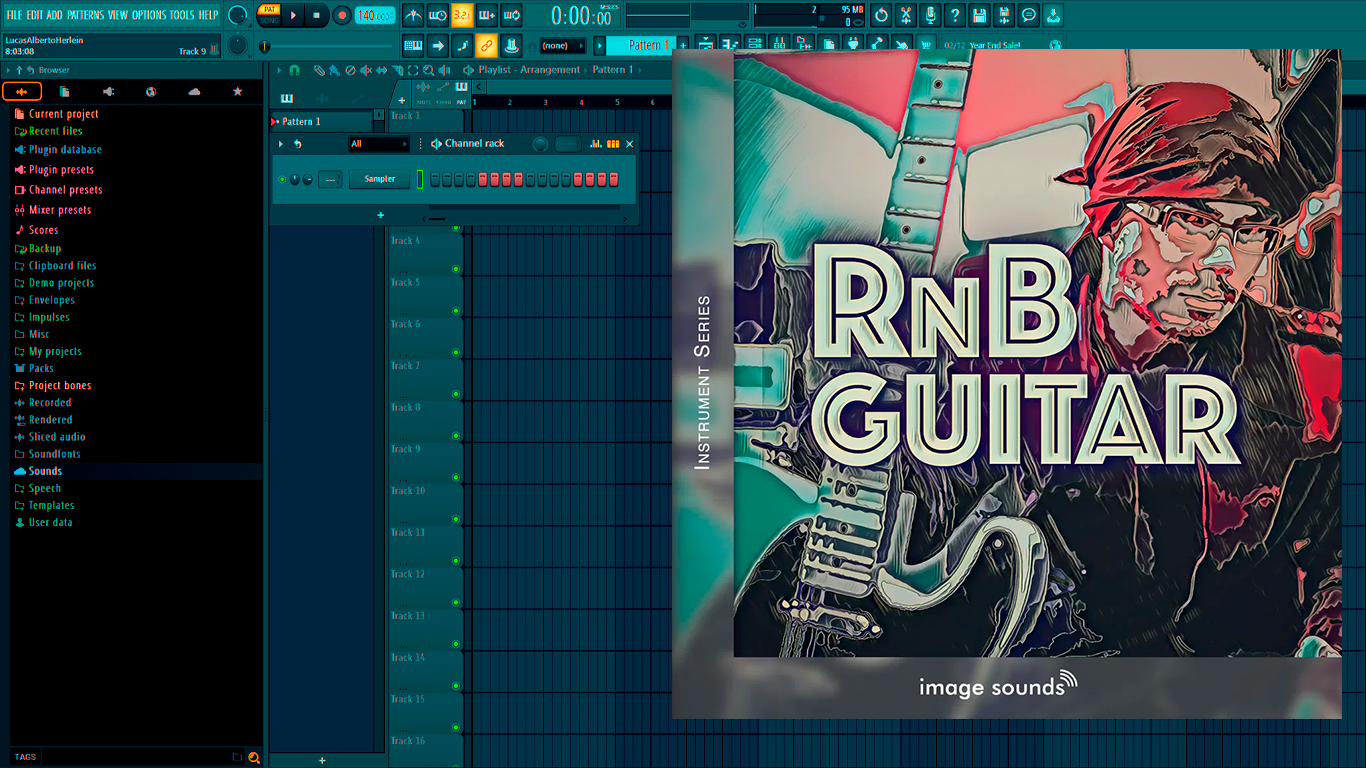Expand the browser menu arrow
This screenshot has width=1366, height=768.
[8, 70]
